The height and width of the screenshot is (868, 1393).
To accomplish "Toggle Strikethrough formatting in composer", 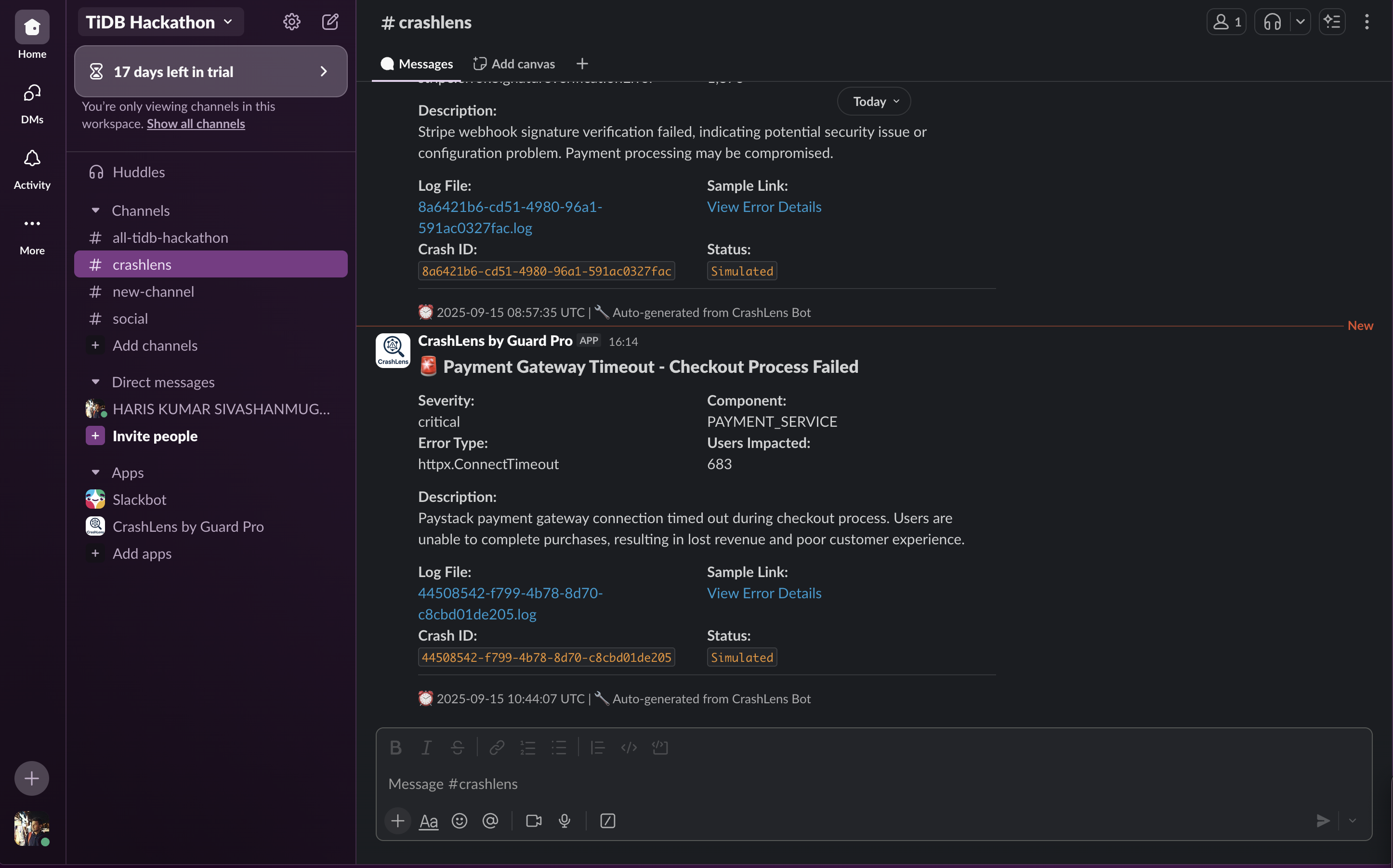I will (458, 748).
